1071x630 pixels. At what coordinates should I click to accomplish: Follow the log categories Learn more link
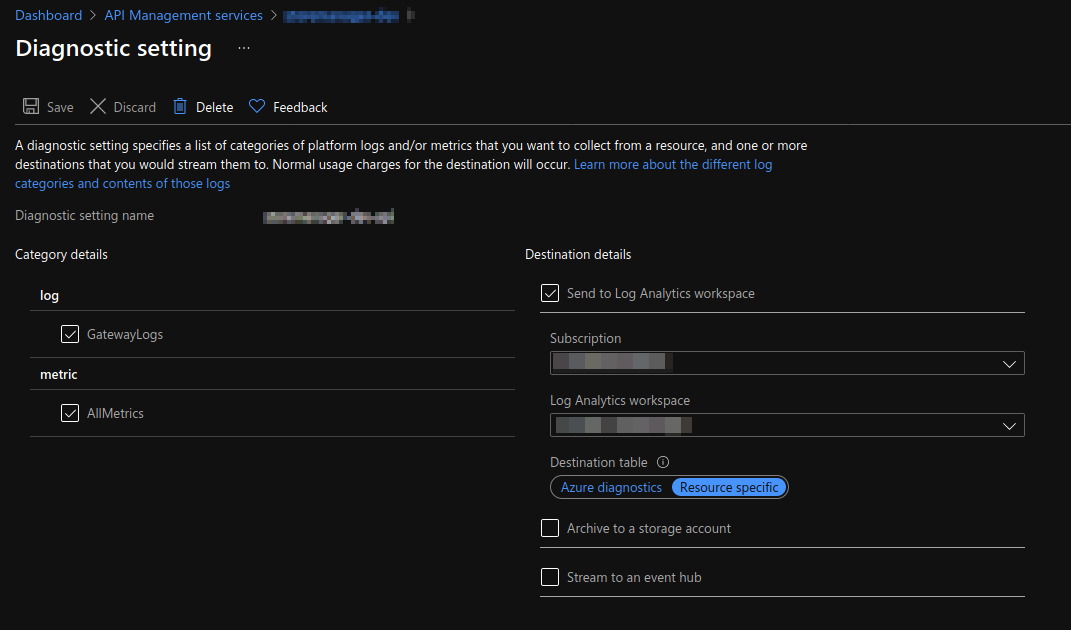(672, 164)
